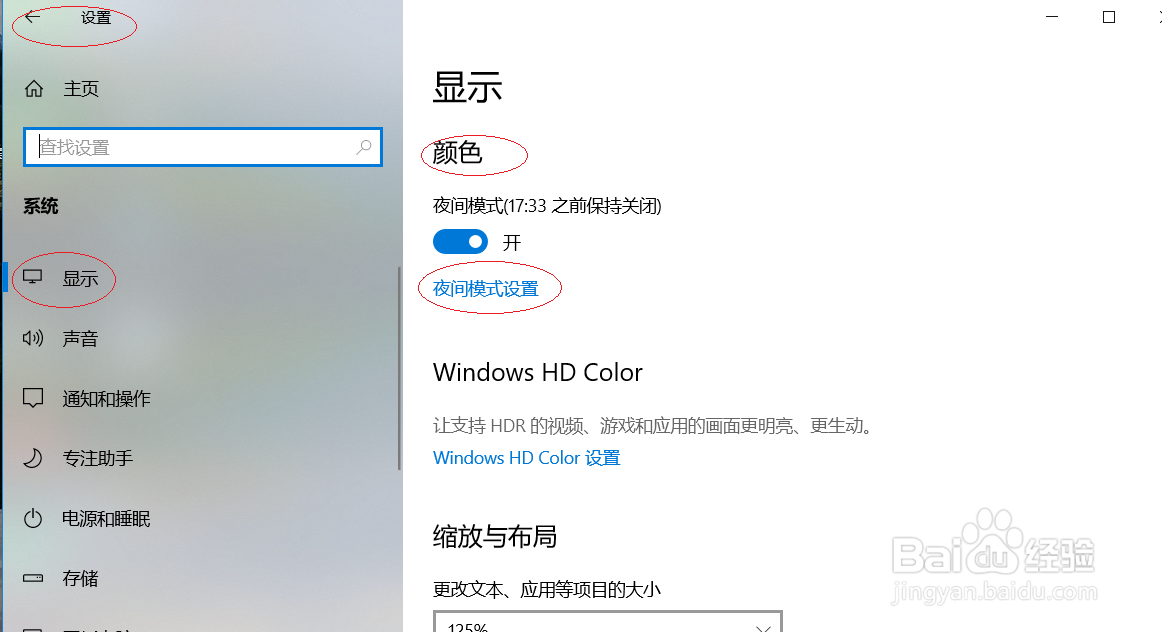Select 声音 in the sidebar

pos(80,339)
